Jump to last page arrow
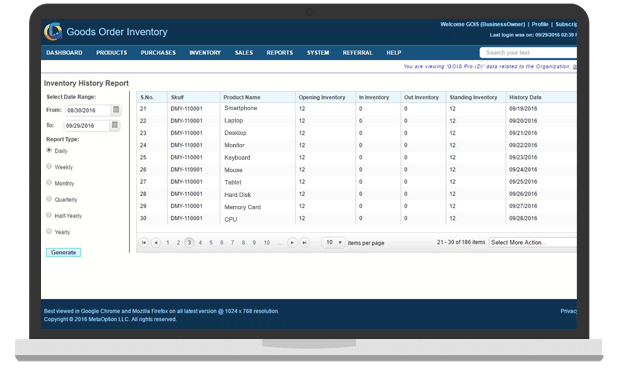Viewport: 618px width, 376px height. pyautogui.click(x=304, y=242)
